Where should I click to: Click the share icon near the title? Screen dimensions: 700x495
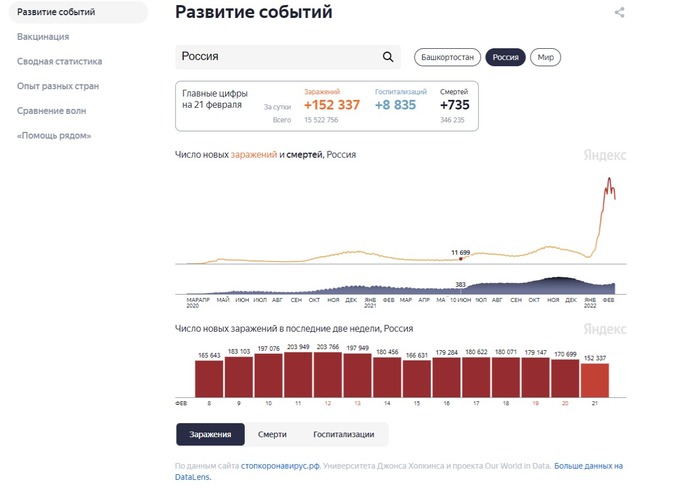(620, 12)
